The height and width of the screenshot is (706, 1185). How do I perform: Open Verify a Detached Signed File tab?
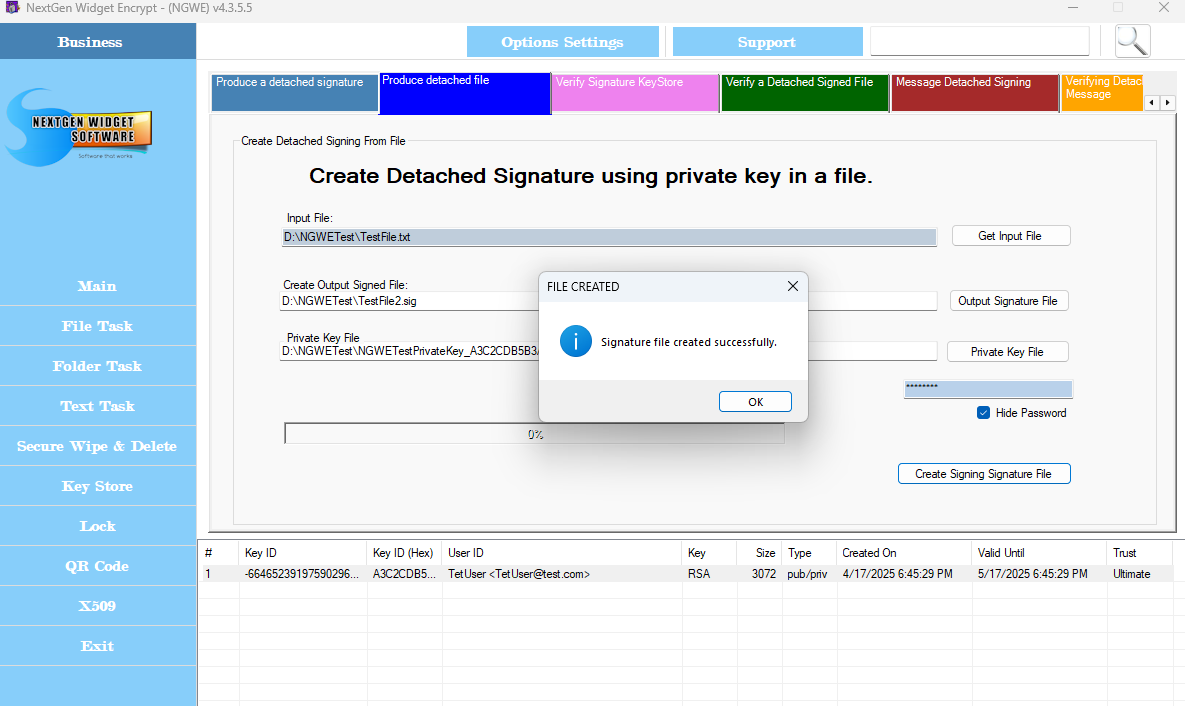[x=805, y=92]
